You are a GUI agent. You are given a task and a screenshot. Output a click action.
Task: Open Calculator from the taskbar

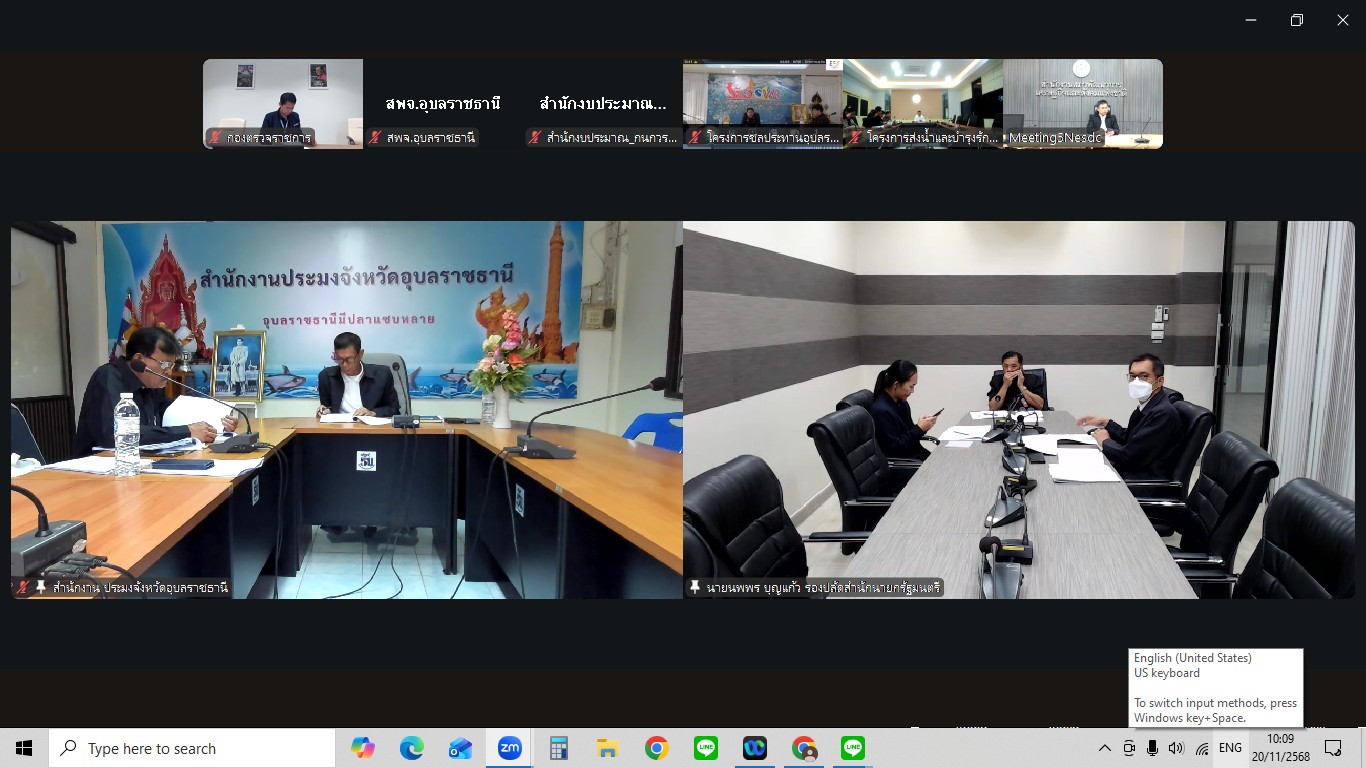tap(558, 748)
